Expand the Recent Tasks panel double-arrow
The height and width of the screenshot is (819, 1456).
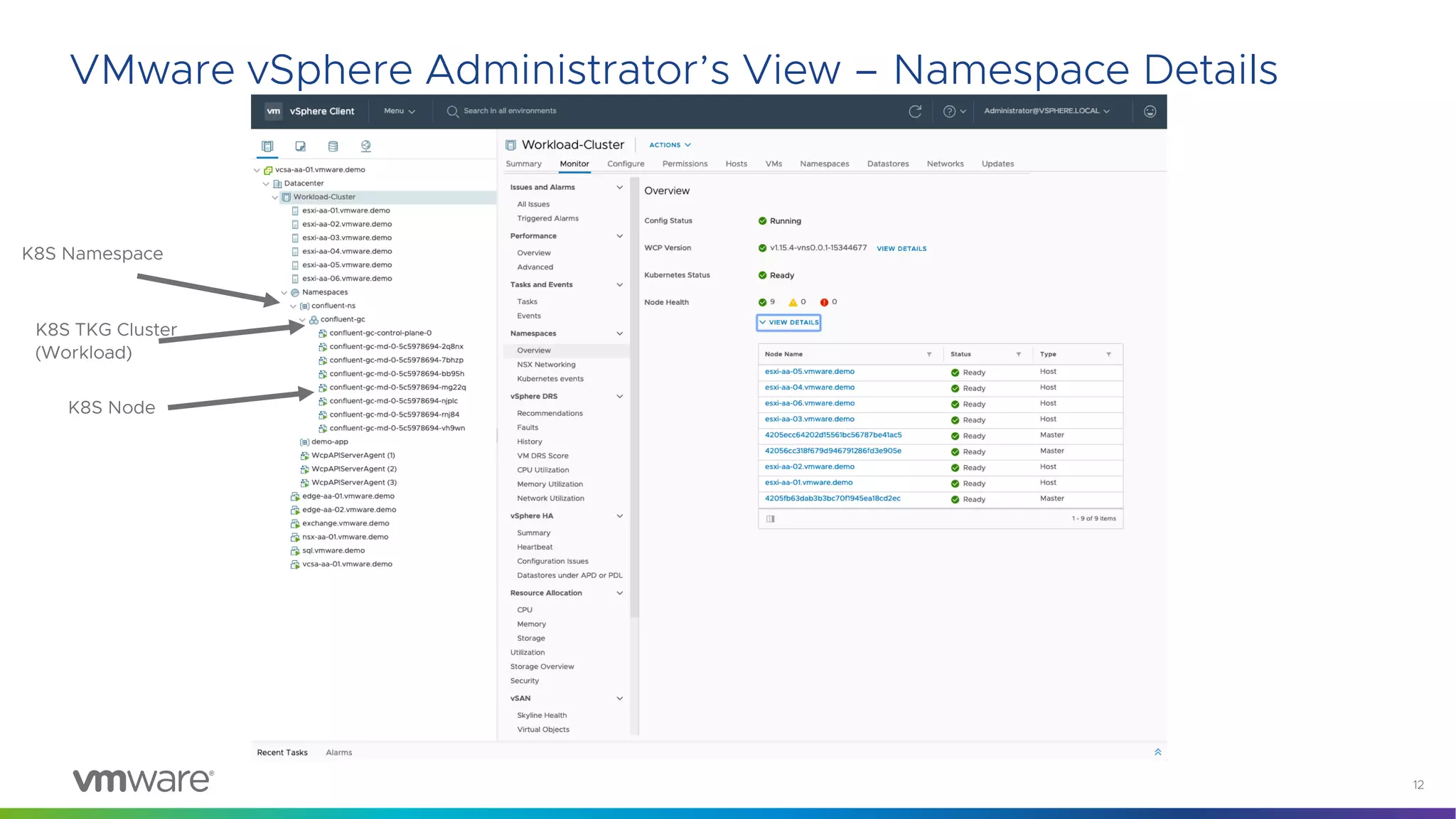(x=1157, y=752)
